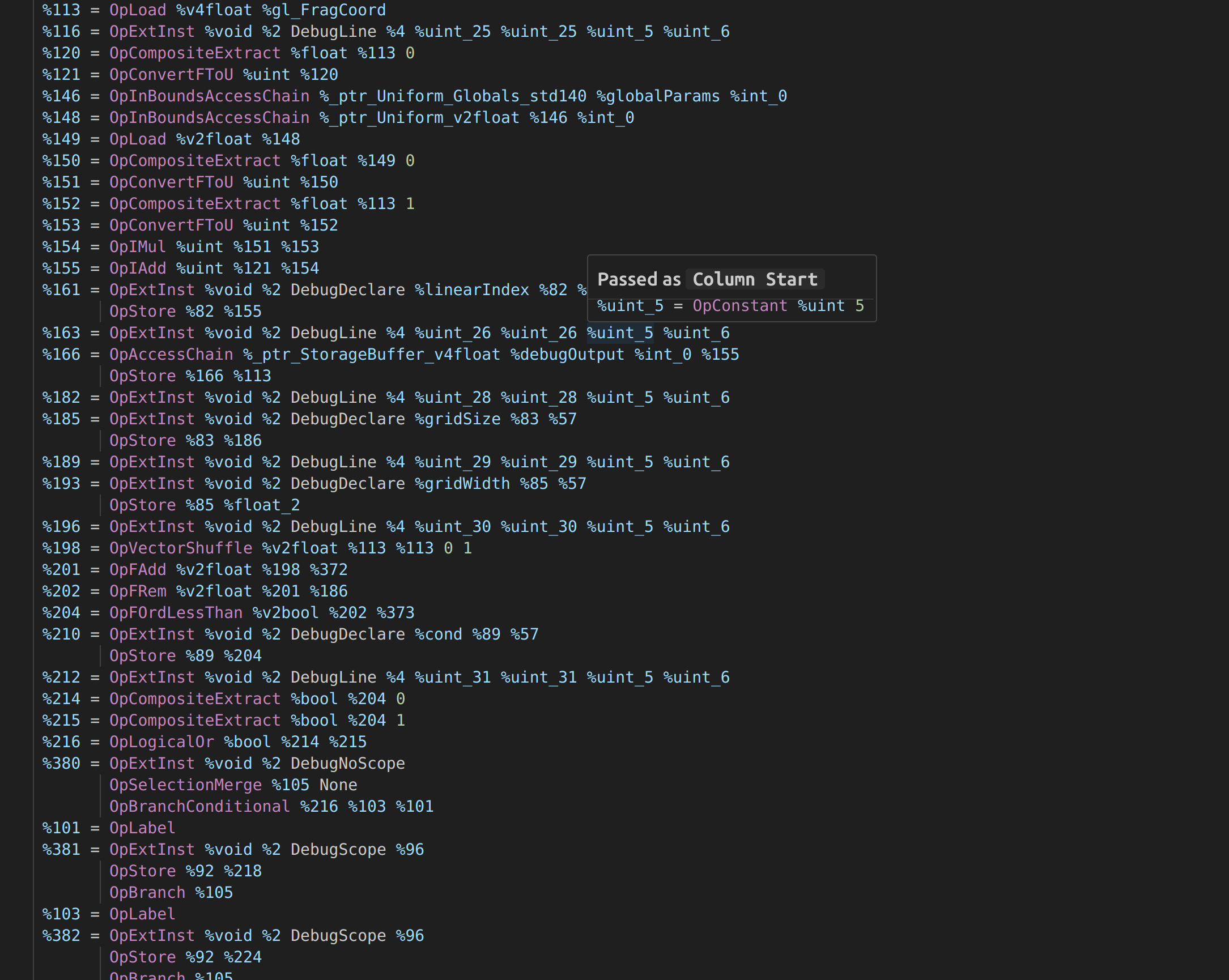The width and height of the screenshot is (1229, 980).
Task: Click the OpVectorShuffle opcode on line %198
Action: click(x=181, y=548)
